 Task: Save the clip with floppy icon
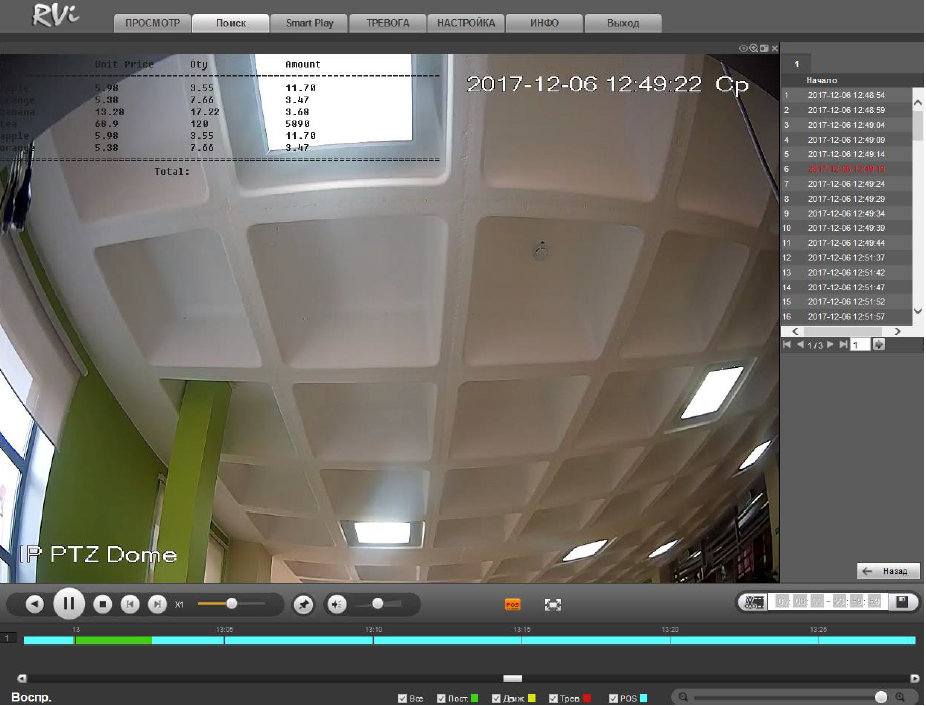902,602
